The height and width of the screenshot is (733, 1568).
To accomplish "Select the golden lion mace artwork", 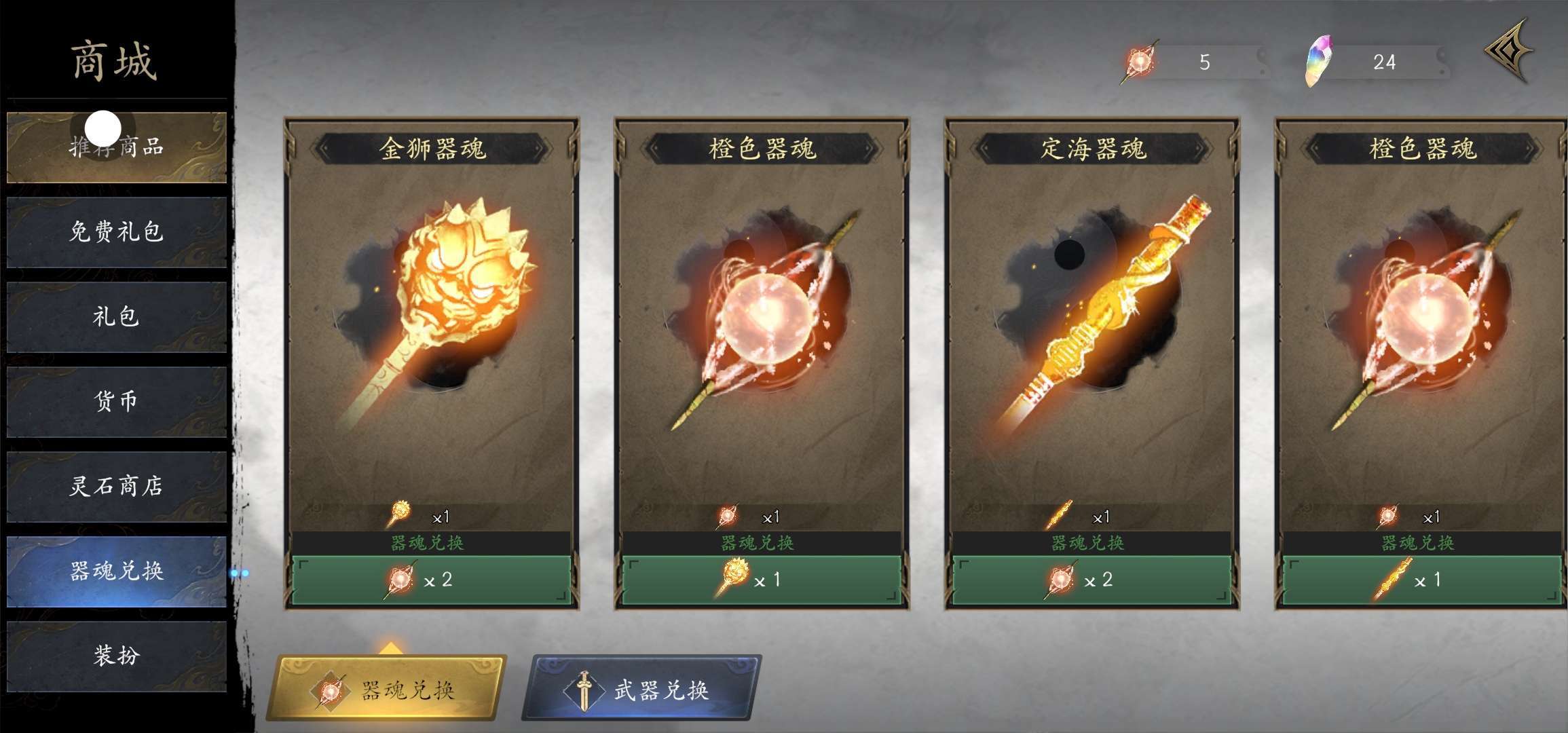I will [x=440, y=305].
